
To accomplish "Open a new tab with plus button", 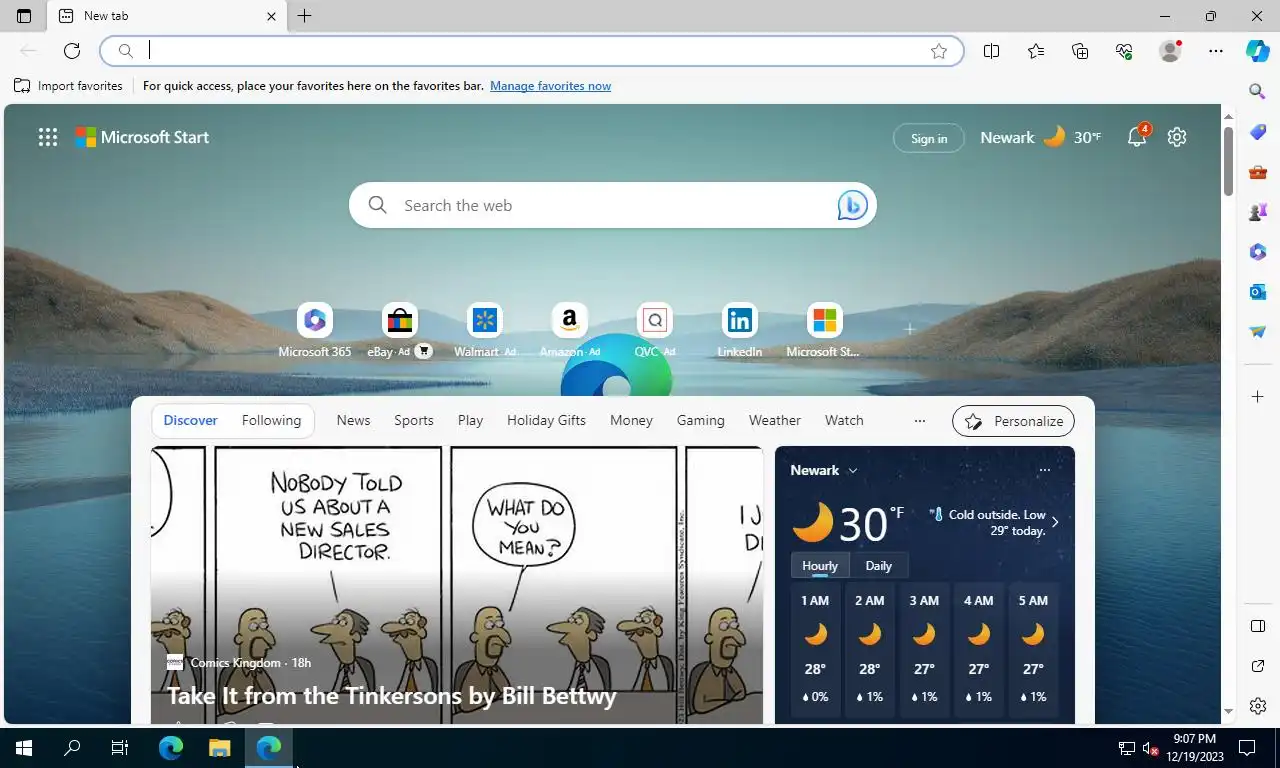I will click(x=305, y=16).
